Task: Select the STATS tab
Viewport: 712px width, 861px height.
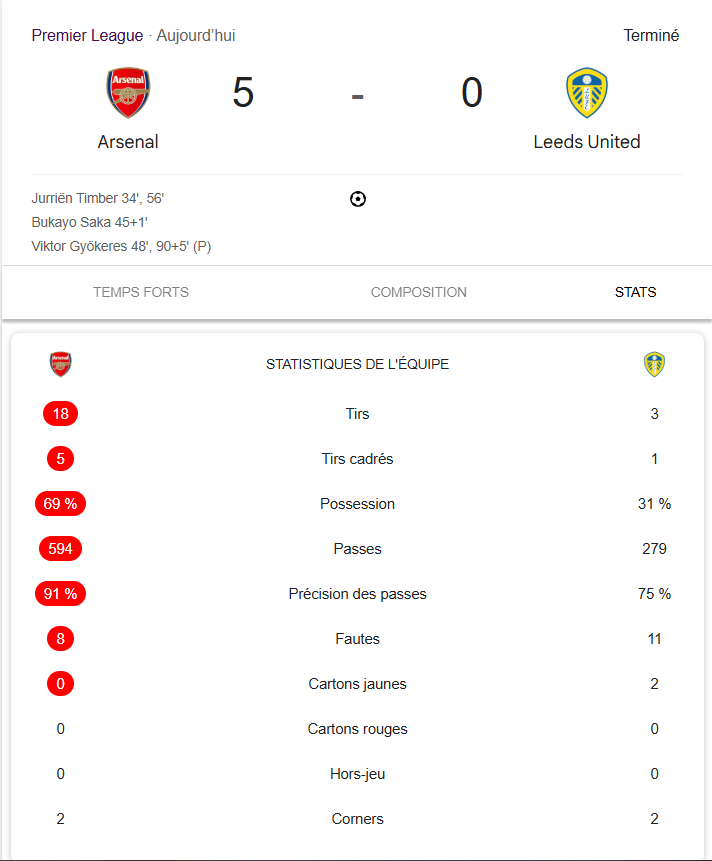Action: (x=635, y=292)
